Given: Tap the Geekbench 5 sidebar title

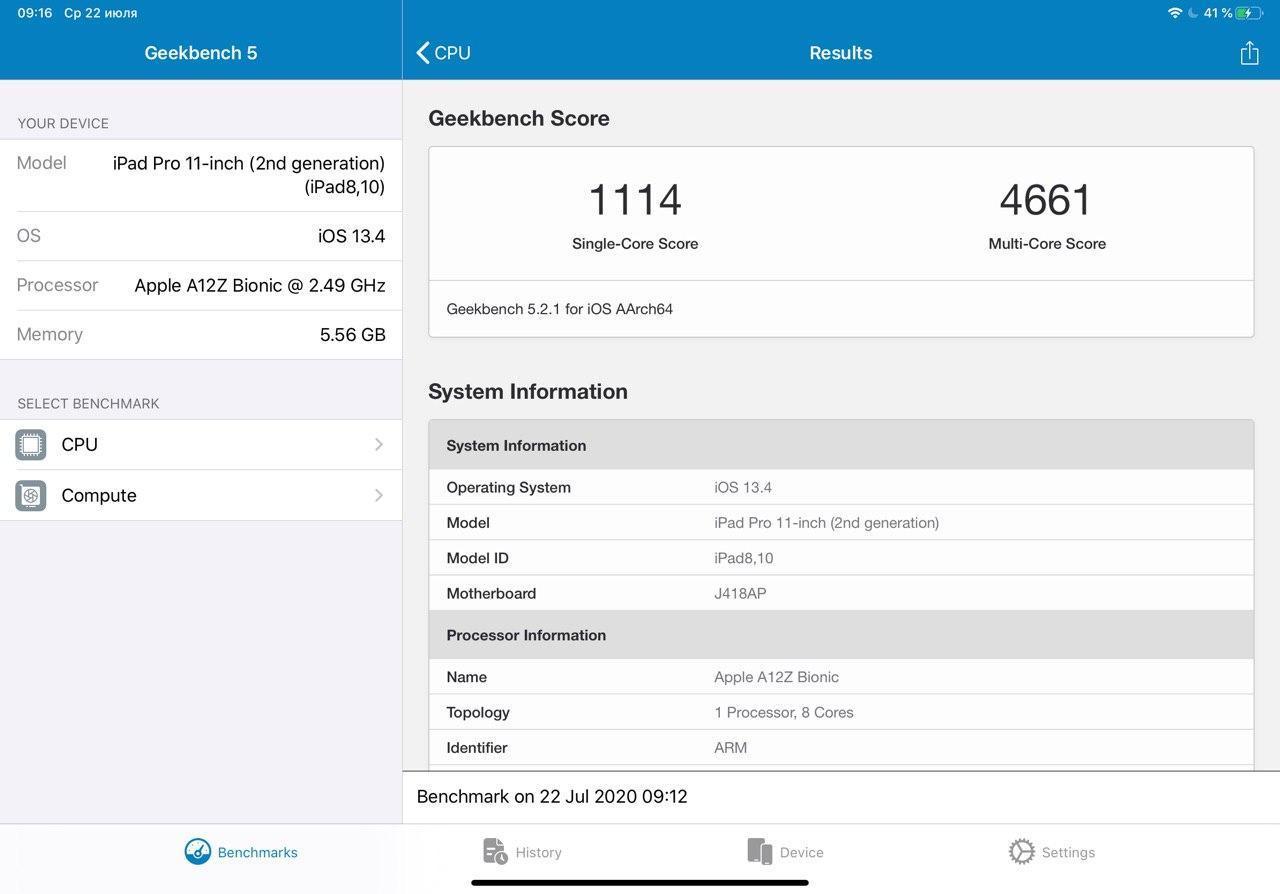Looking at the screenshot, I should click(201, 53).
